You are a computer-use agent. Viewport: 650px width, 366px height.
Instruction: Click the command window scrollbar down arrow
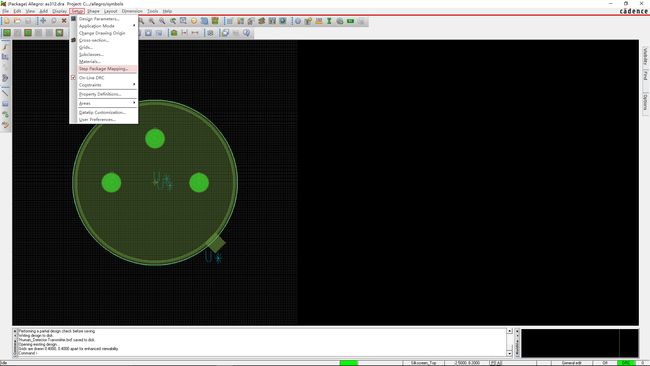(x=509, y=354)
